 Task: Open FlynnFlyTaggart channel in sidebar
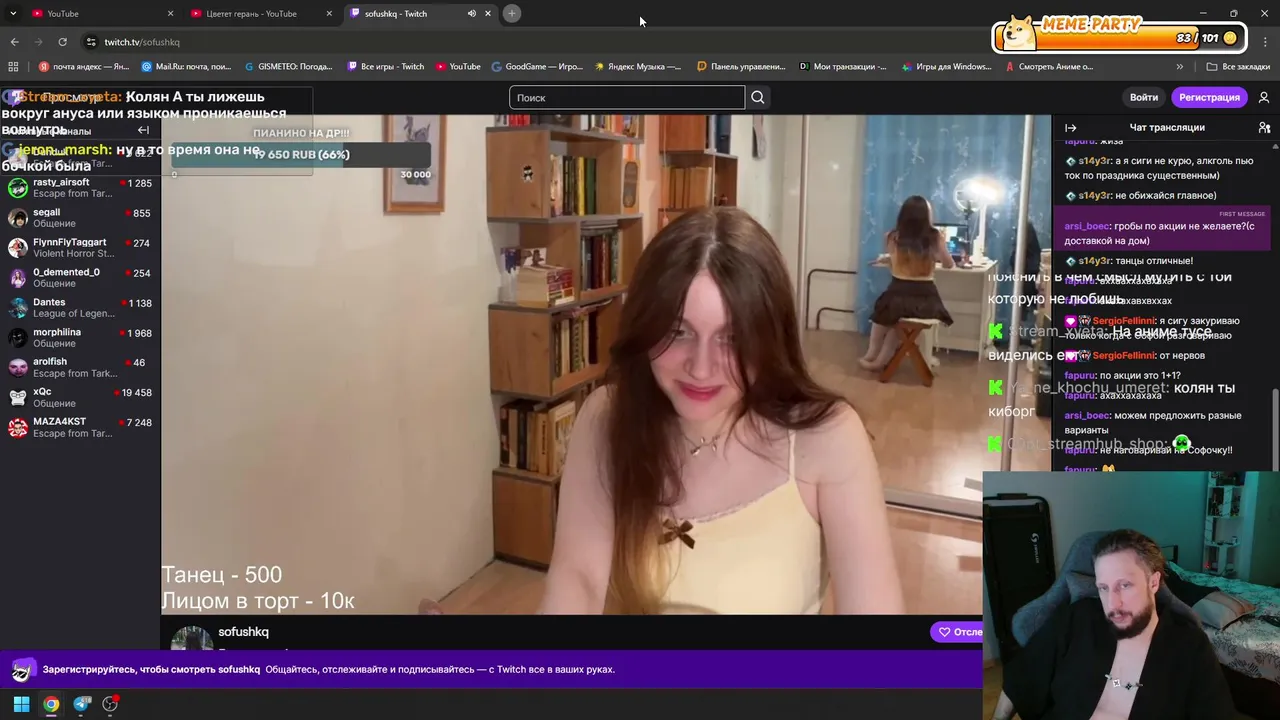pyautogui.click(x=80, y=248)
